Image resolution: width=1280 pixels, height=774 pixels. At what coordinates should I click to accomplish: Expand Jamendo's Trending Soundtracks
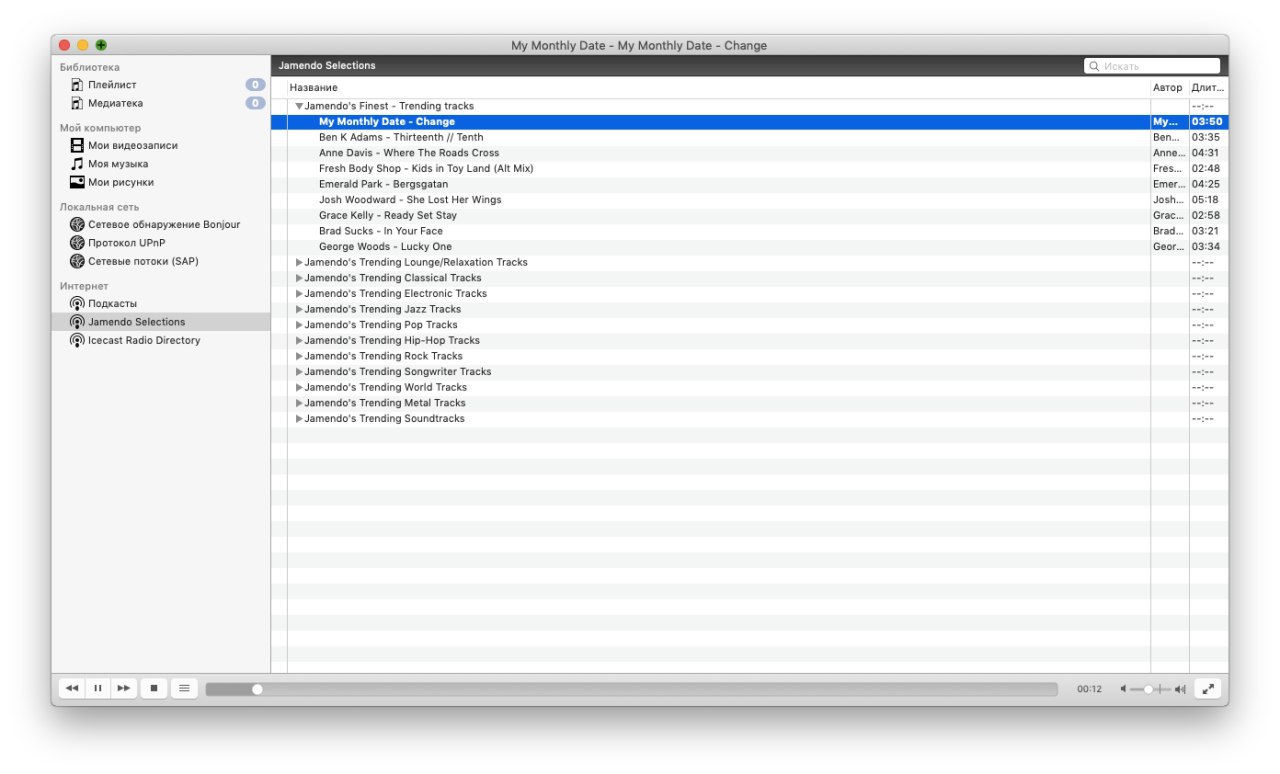pos(298,419)
